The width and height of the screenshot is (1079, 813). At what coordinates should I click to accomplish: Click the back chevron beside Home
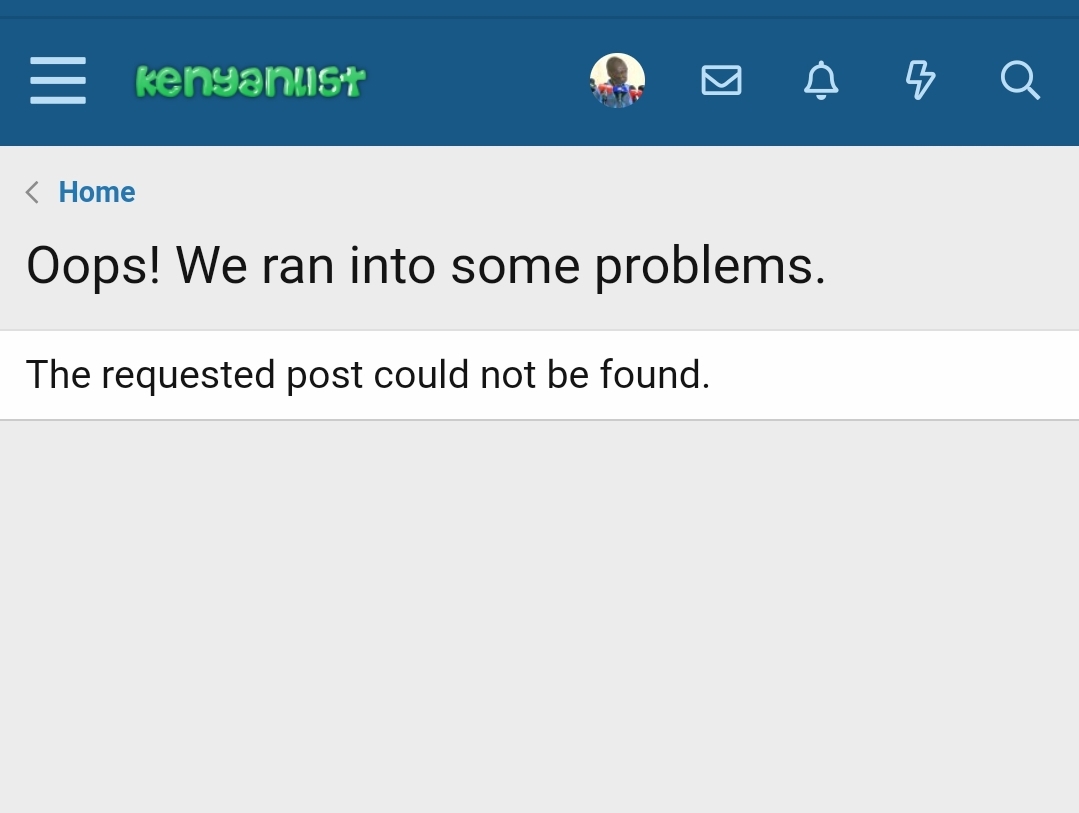(x=32, y=192)
